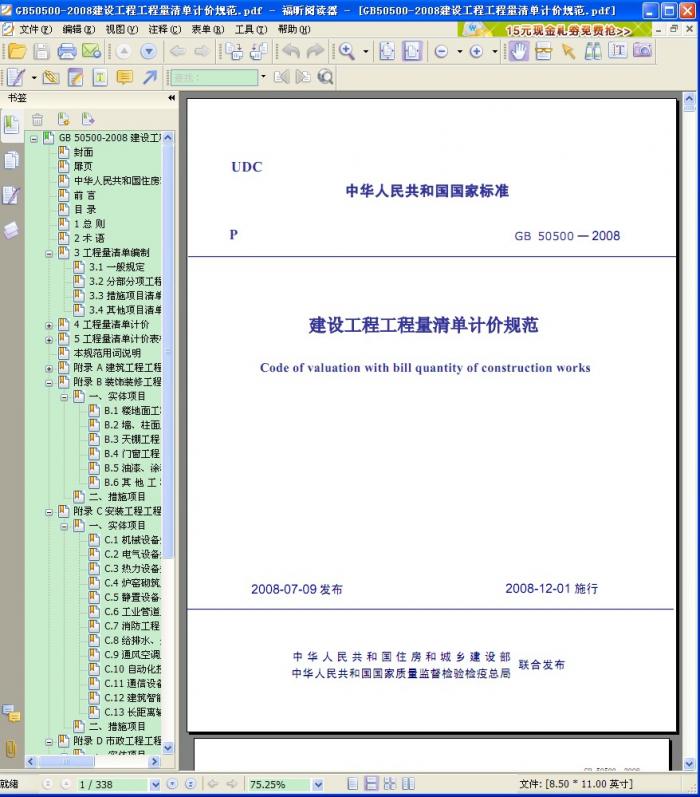
Task: Collapse bookmark panel with double-arrow button
Action: coord(171,98)
